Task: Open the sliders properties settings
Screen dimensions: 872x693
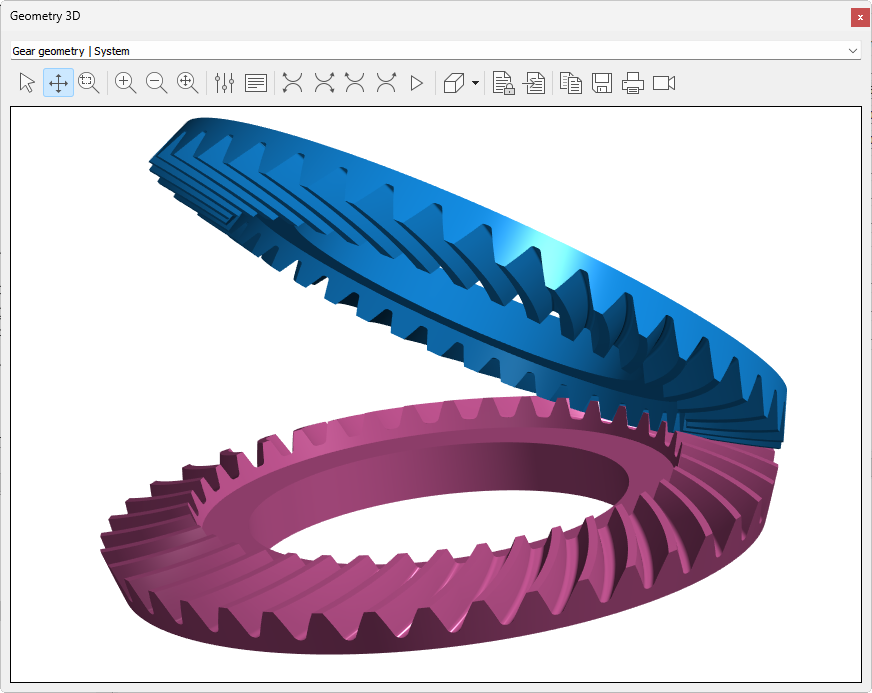Action: click(x=224, y=83)
